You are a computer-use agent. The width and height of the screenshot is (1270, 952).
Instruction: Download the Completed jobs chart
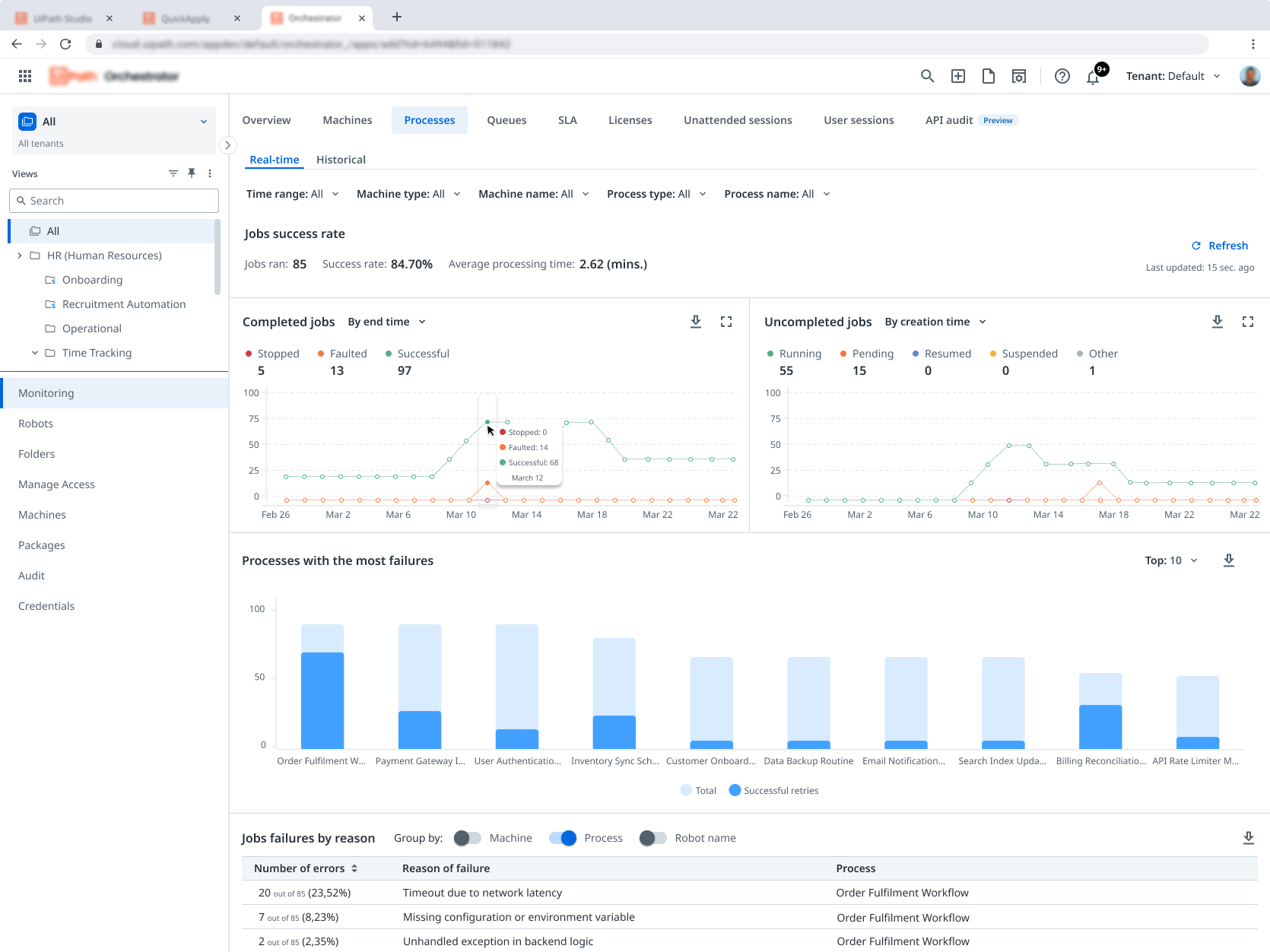point(696,322)
